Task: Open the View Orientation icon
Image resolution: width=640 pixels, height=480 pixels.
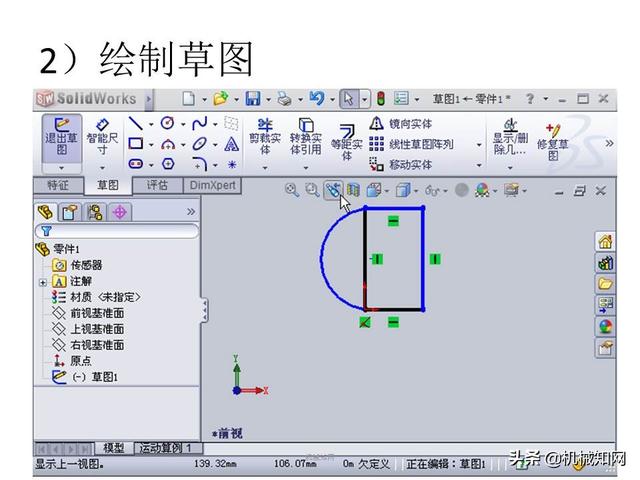Action: coord(374,190)
